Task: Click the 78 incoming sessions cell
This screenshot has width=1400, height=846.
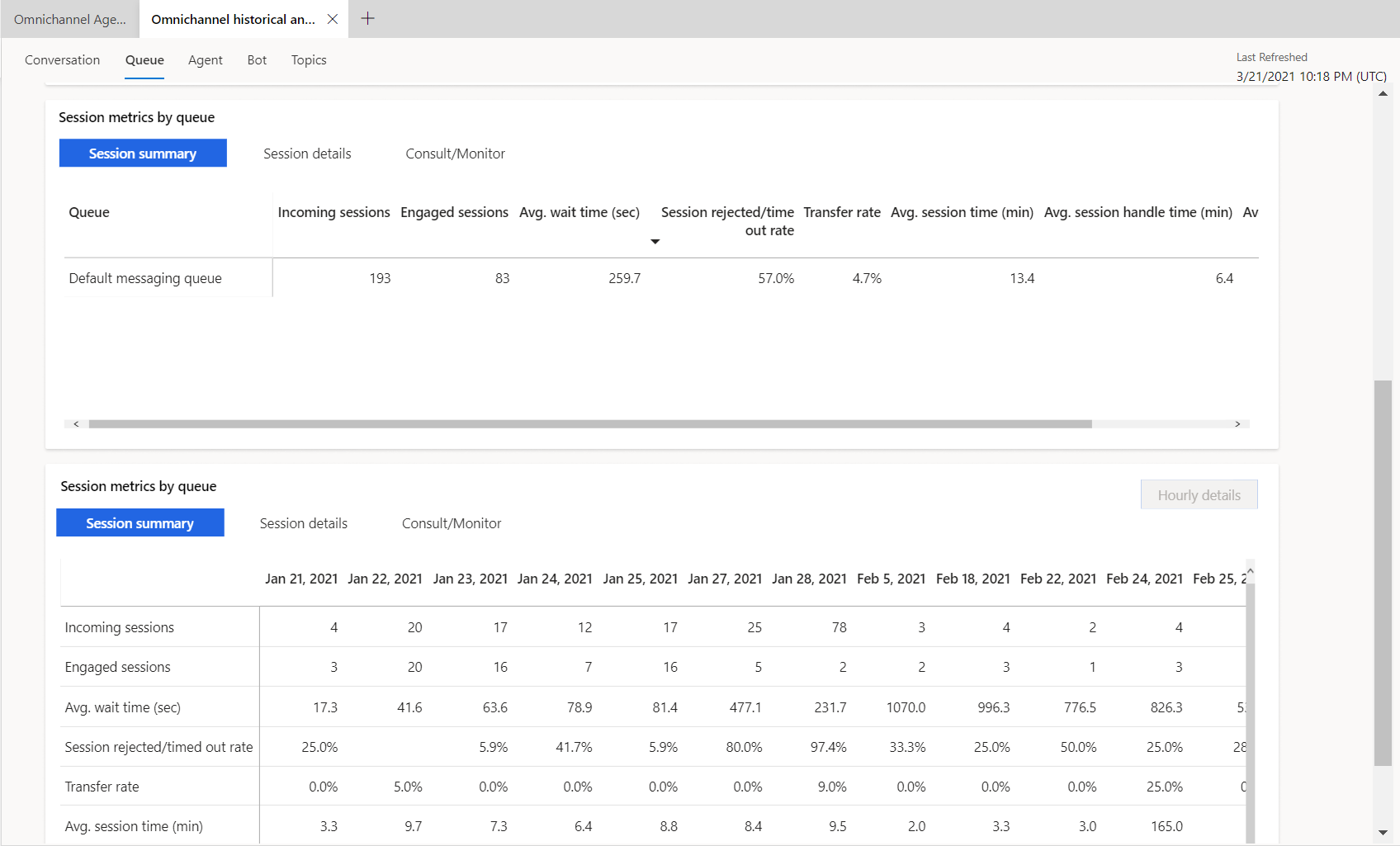Action: coord(839,627)
